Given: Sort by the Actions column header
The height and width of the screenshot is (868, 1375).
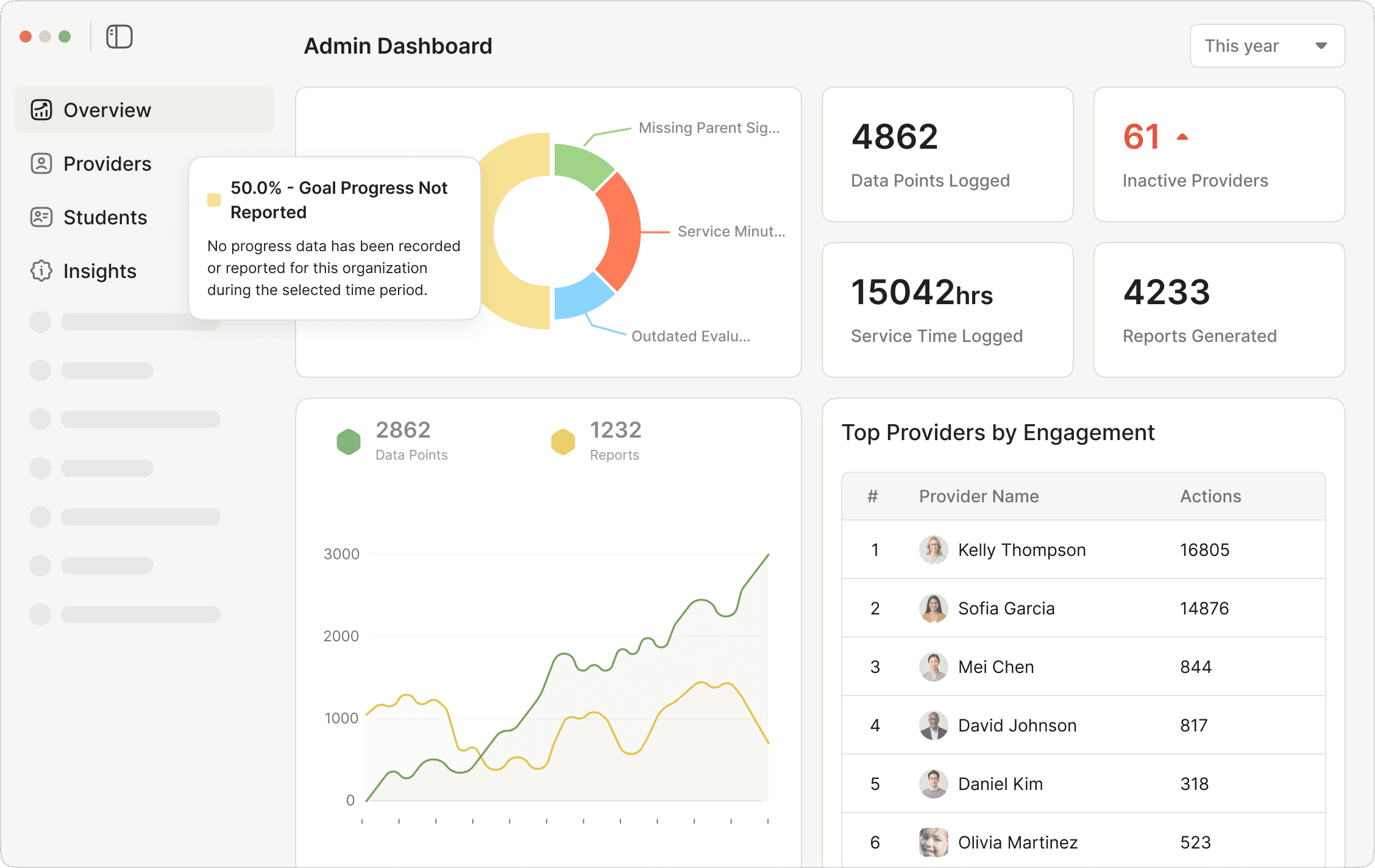Looking at the screenshot, I should (1210, 496).
